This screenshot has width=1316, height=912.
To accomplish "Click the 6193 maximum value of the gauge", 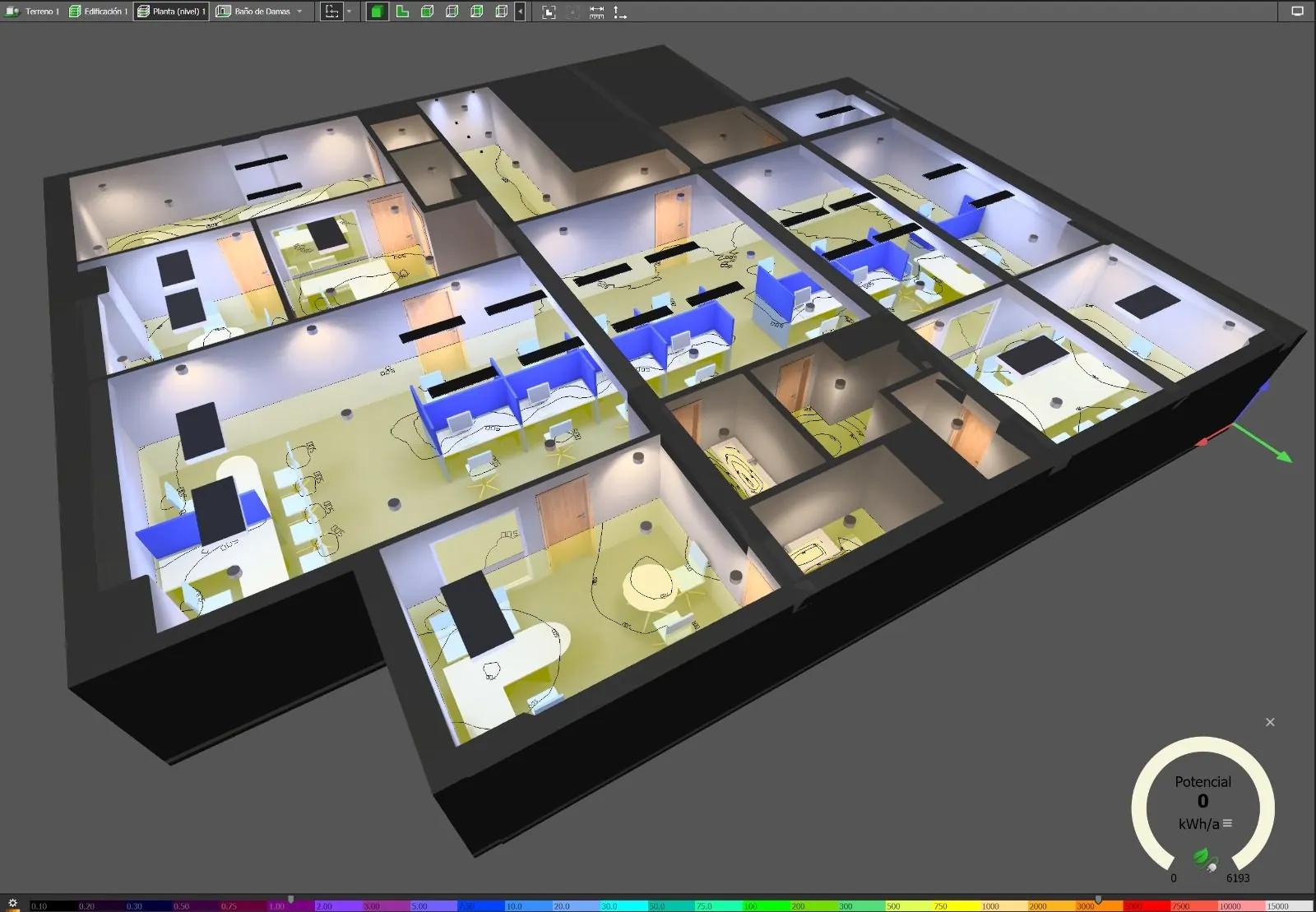I will (x=1238, y=878).
